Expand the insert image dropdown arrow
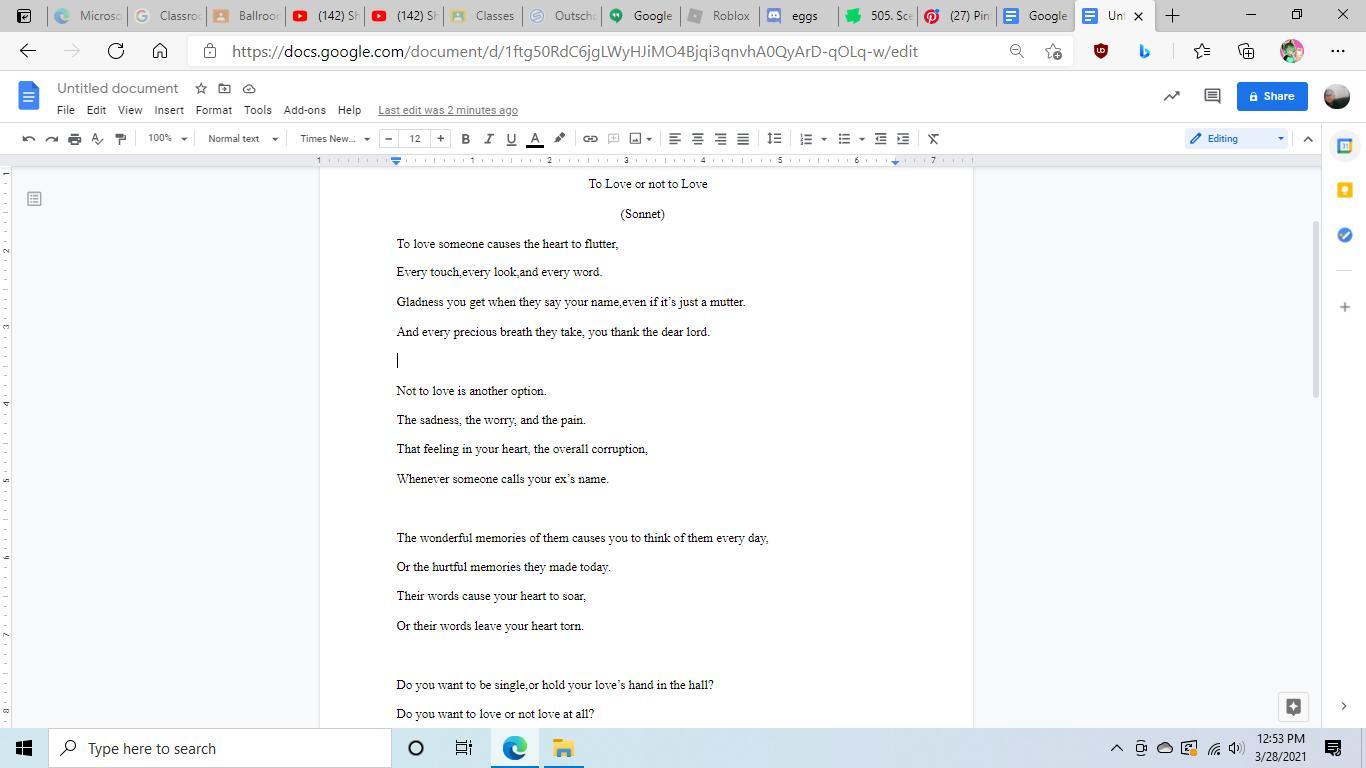Image resolution: width=1366 pixels, height=768 pixels. (649, 139)
